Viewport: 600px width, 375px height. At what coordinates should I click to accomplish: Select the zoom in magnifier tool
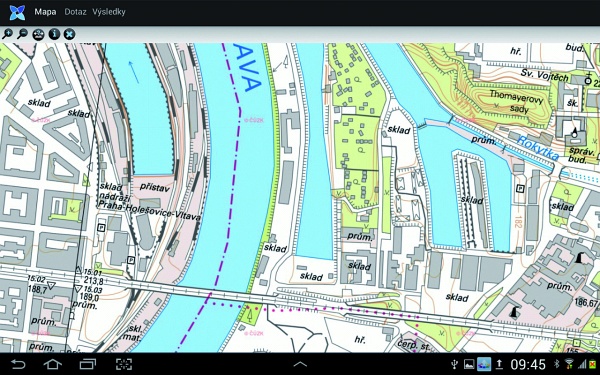point(7,34)
